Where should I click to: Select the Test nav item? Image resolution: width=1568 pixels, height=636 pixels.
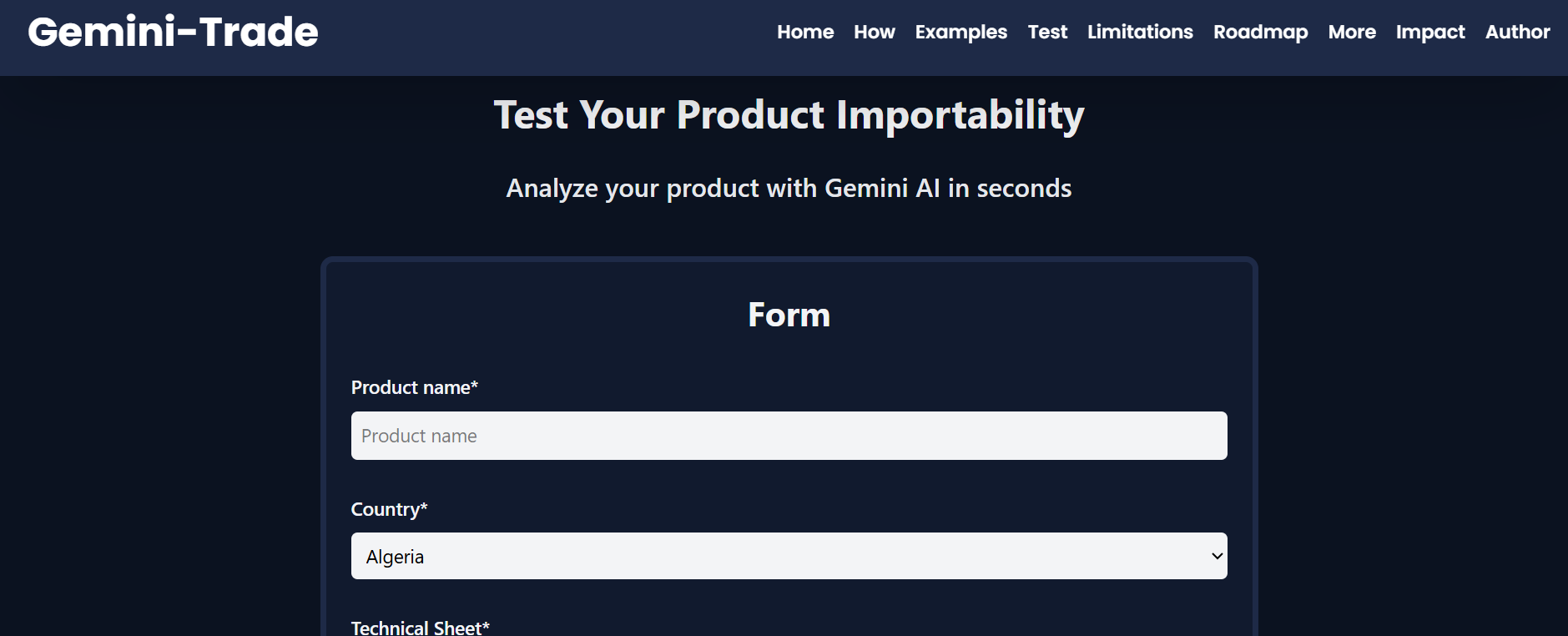(x=1047, y=32)
